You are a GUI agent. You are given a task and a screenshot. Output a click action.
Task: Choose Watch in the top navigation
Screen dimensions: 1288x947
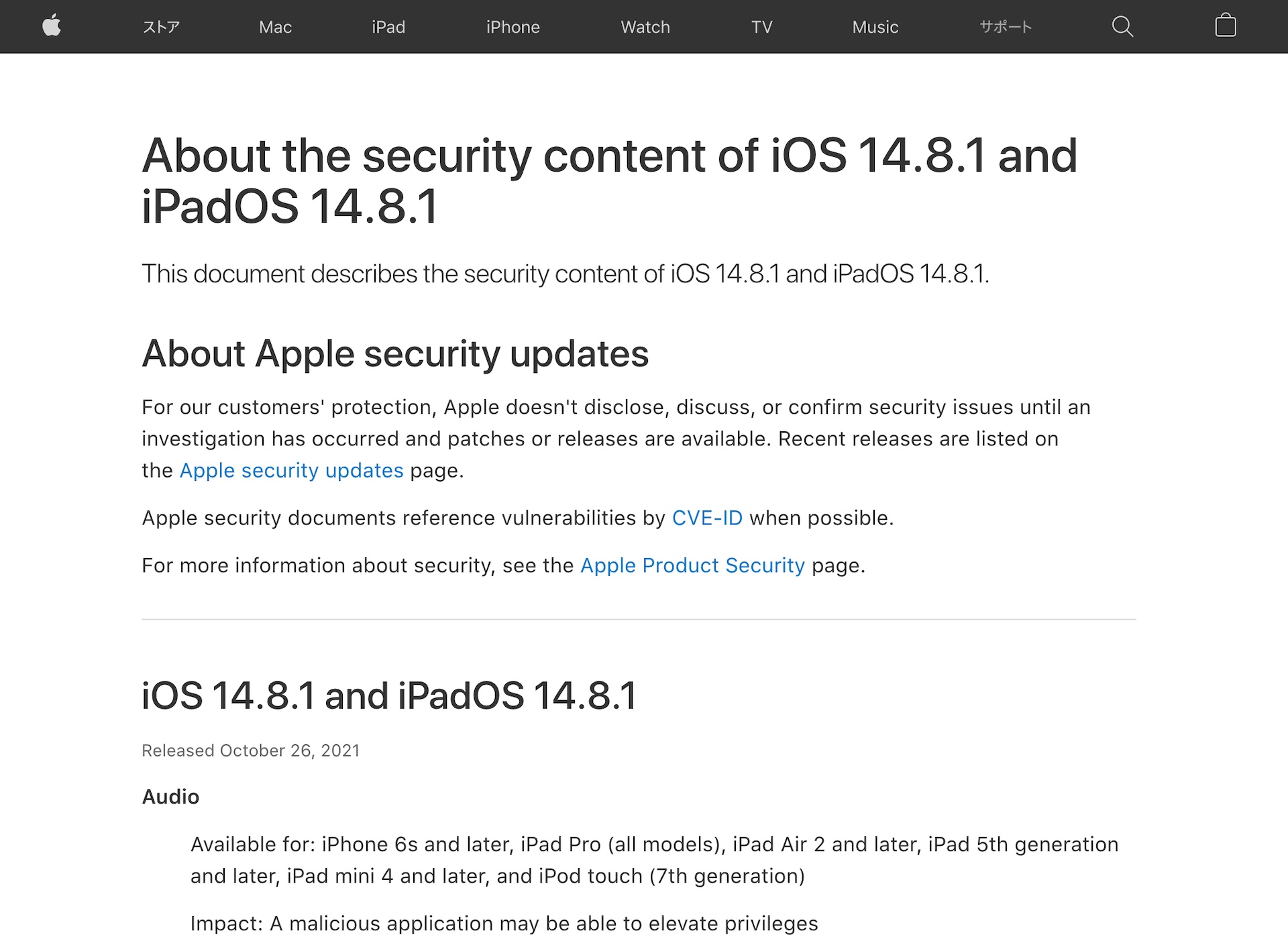(645, 27)
